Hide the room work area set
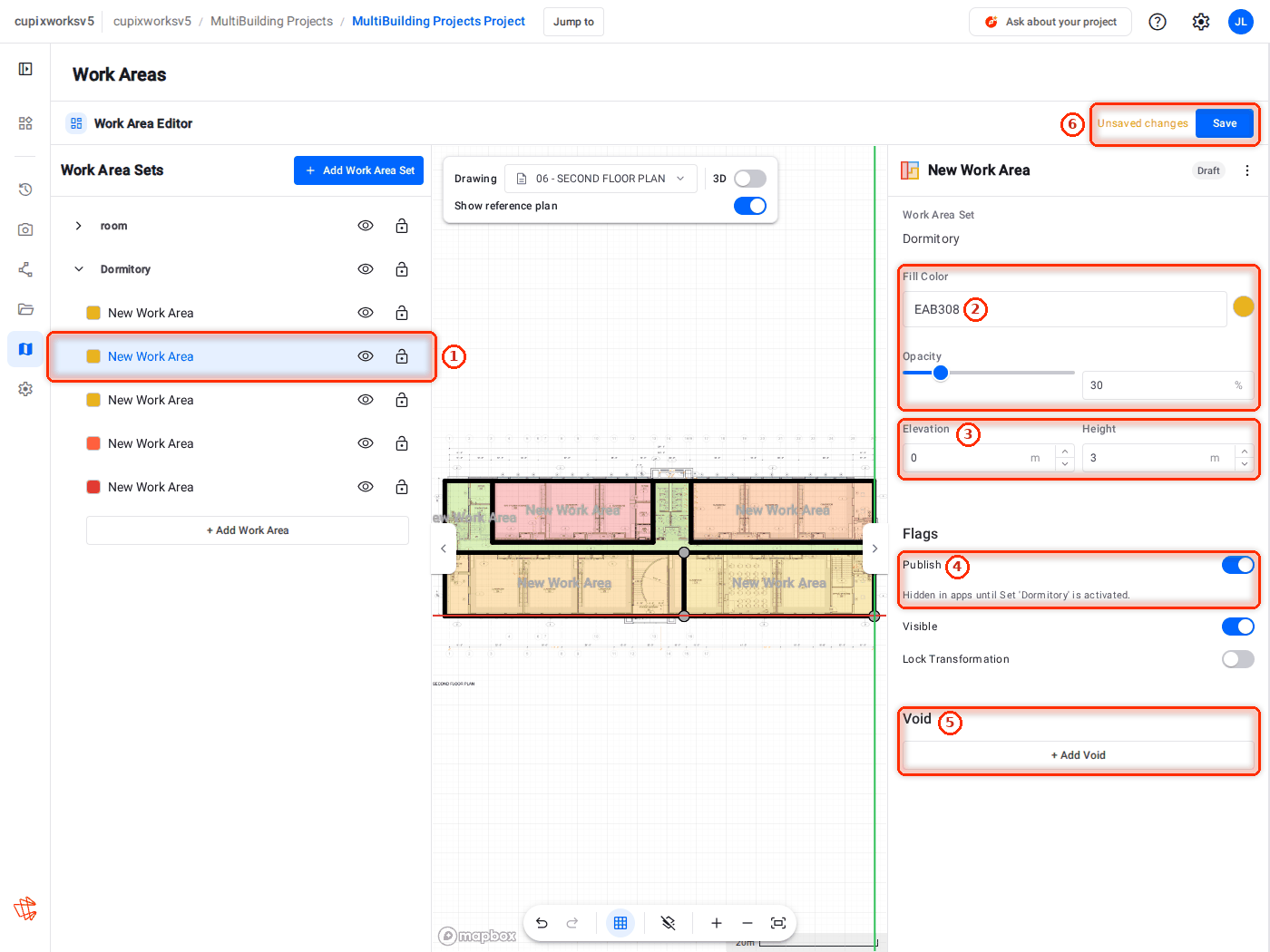Viewport: 1270px width, 952px height. tap(366, 226)
